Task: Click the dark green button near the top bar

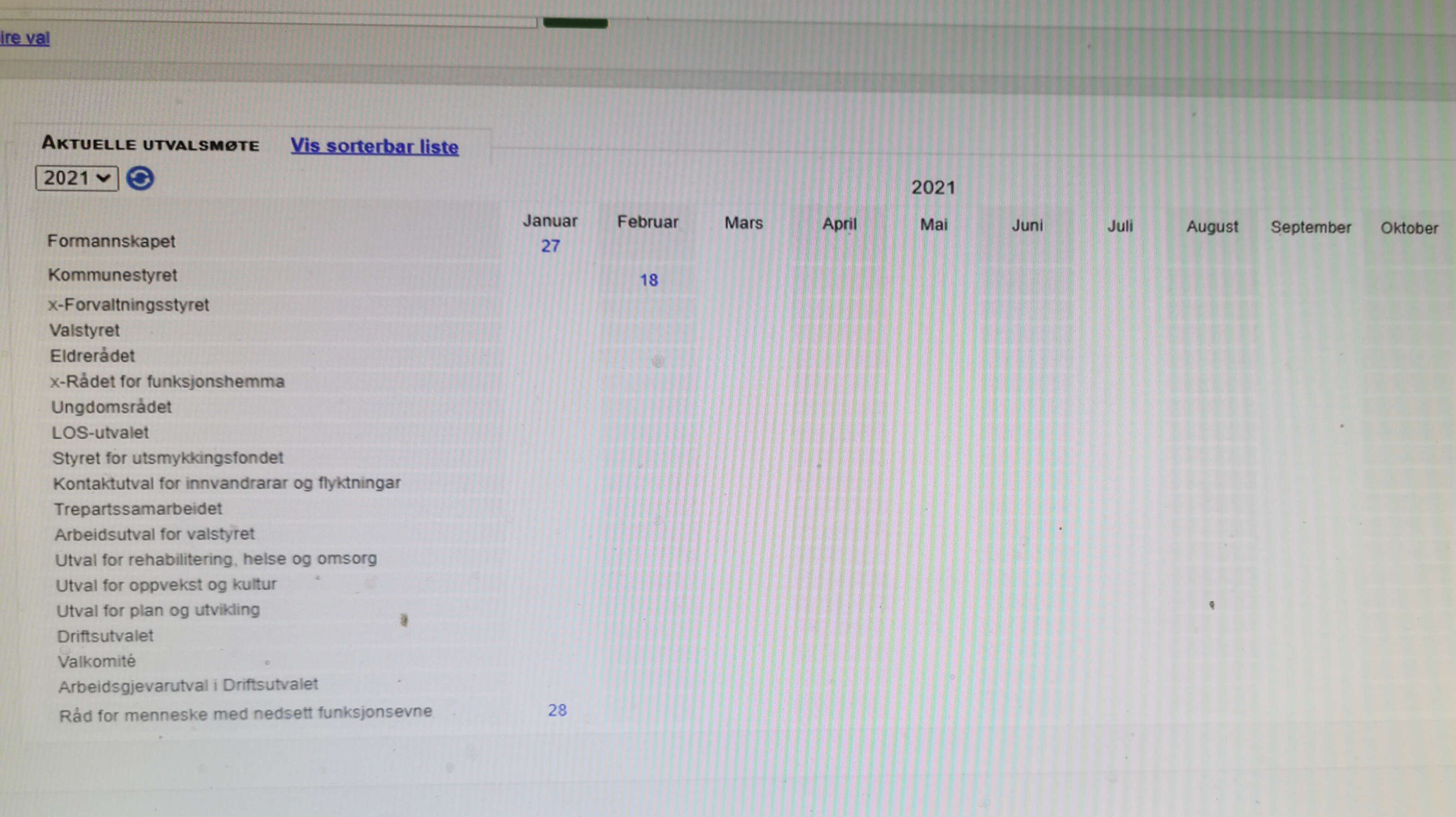Action: pyautogui.click(x=575, y=23)
